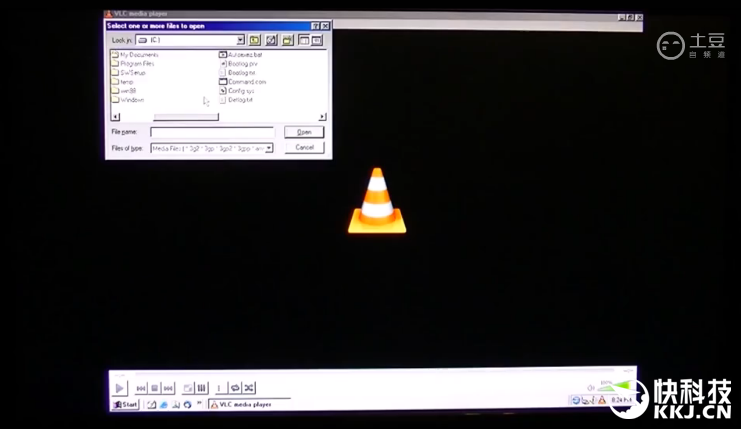Image resolution: width=741 pixels, height=429 pixels.
Task: Skip to previous track in VLC
Action: pyautogui.click(x=141, y=388)
